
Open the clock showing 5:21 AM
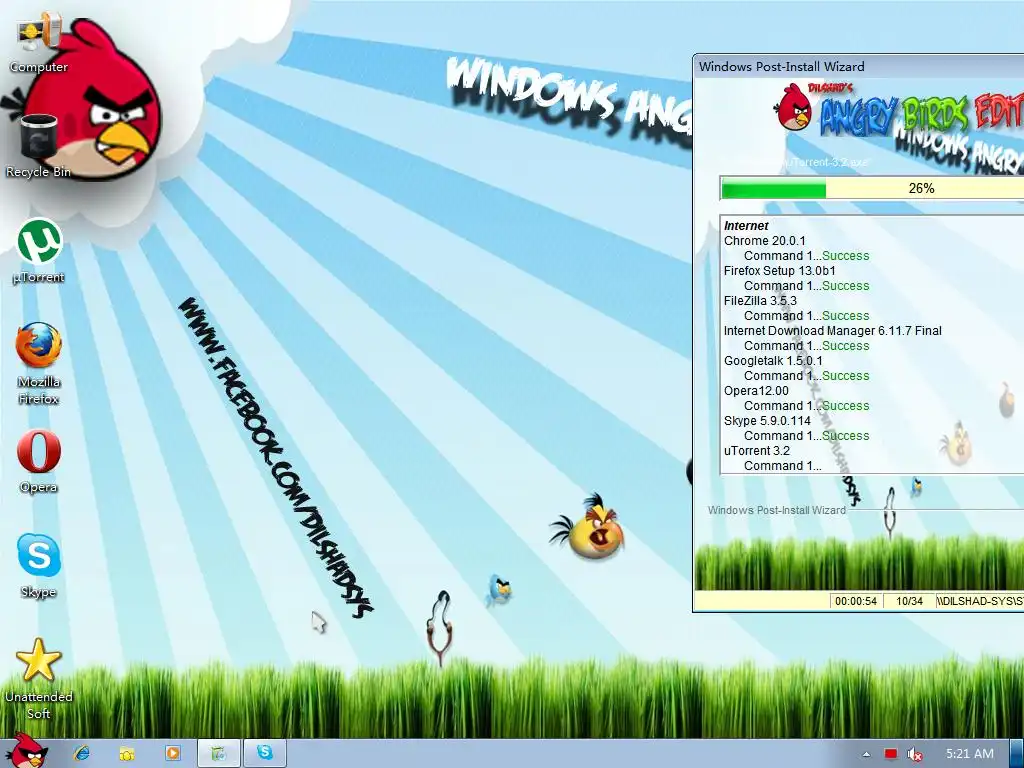(x=970, y=754)
